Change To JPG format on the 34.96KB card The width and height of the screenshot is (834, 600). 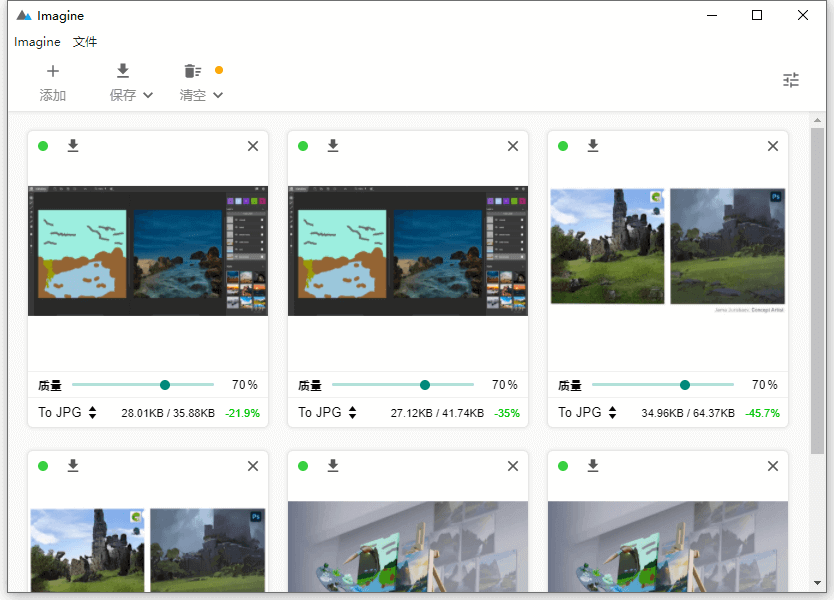[x=587, y=413]
